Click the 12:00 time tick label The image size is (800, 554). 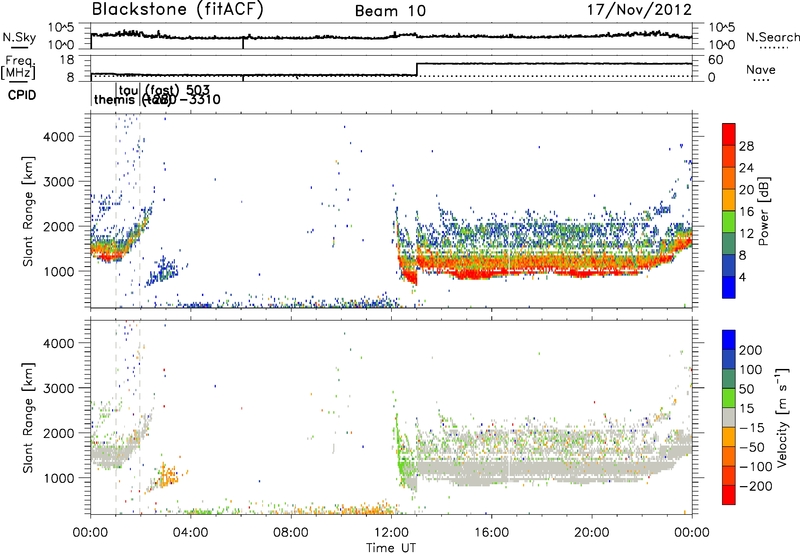(391, 533)
